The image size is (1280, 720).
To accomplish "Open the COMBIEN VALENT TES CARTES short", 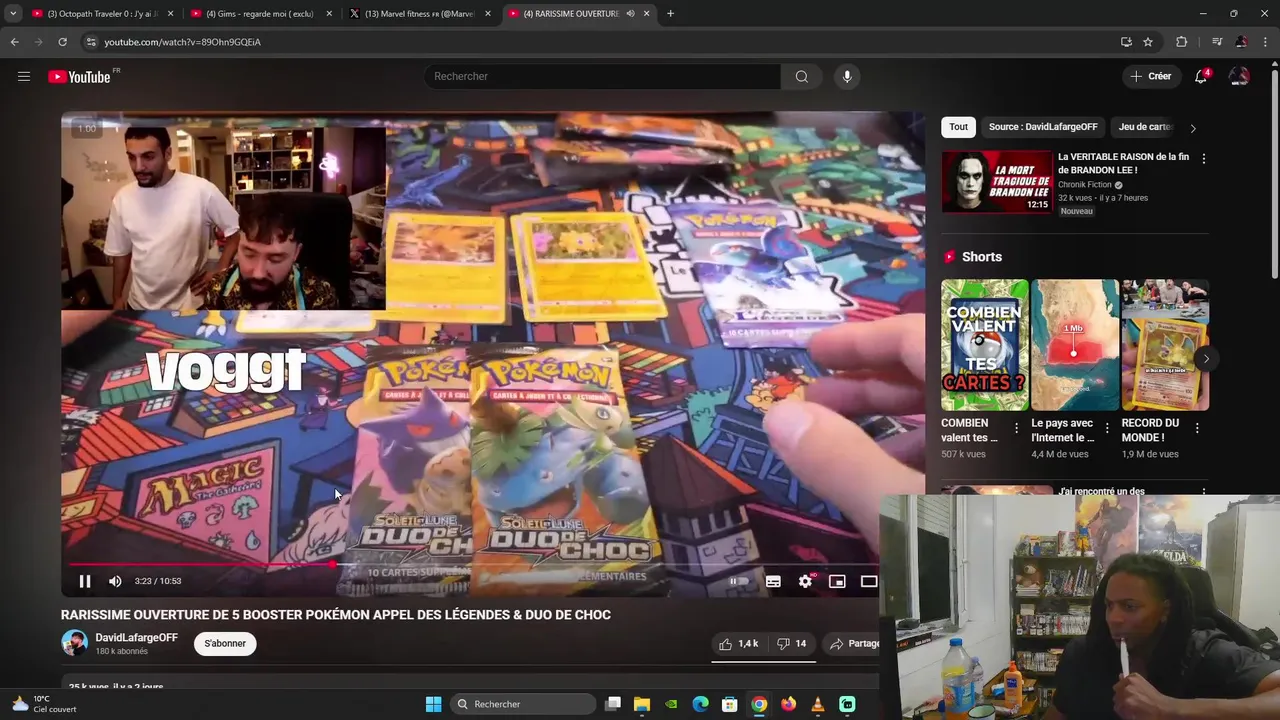I will click(984, 345).
